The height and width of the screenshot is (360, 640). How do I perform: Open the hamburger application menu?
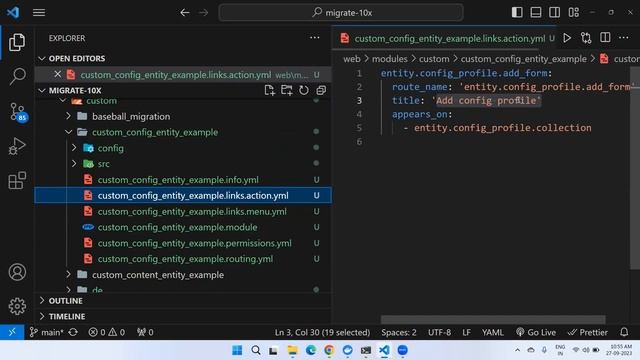tap(39, 13)
